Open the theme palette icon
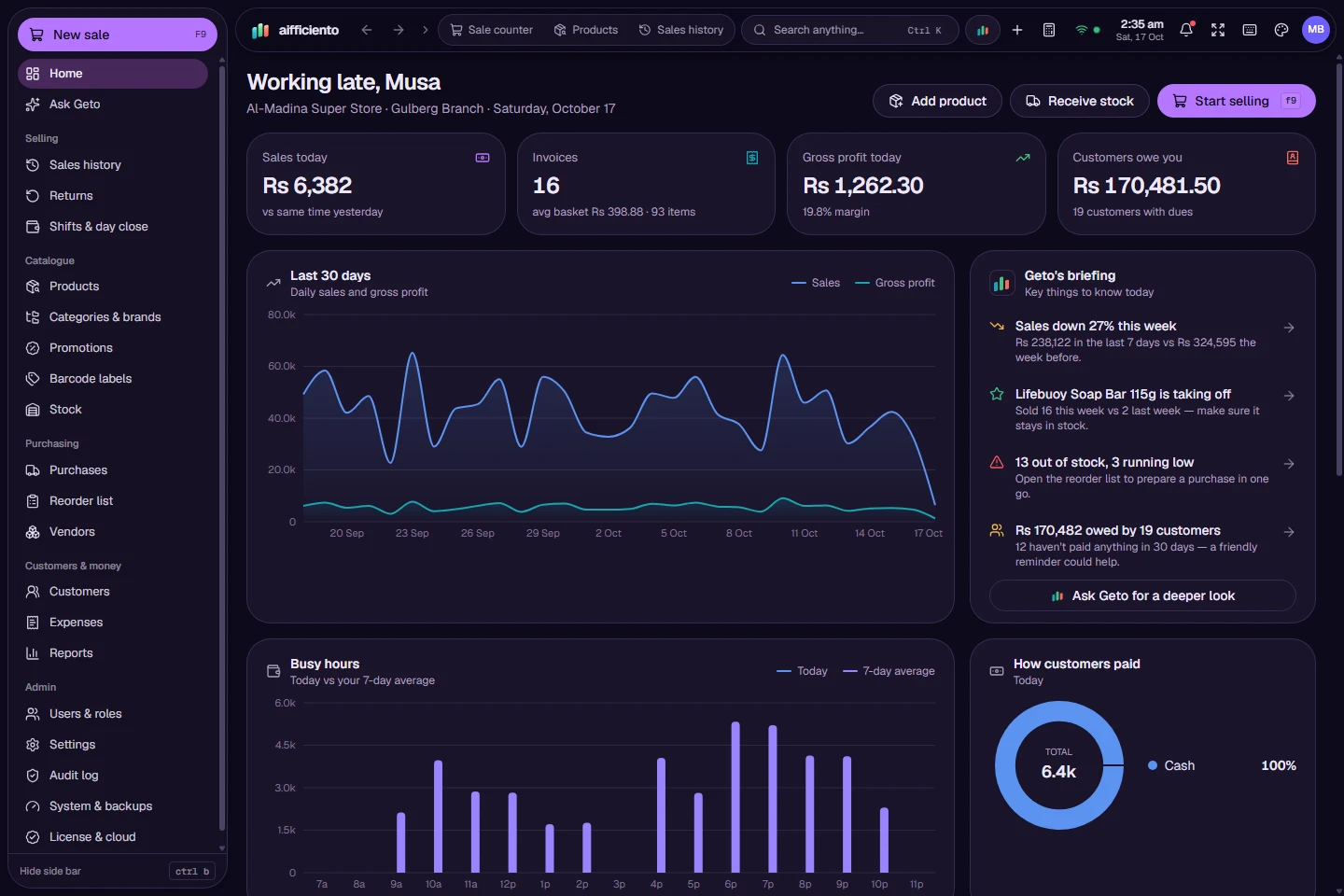Screen dimensions: 1344x896 click(x=1281, y=30)
